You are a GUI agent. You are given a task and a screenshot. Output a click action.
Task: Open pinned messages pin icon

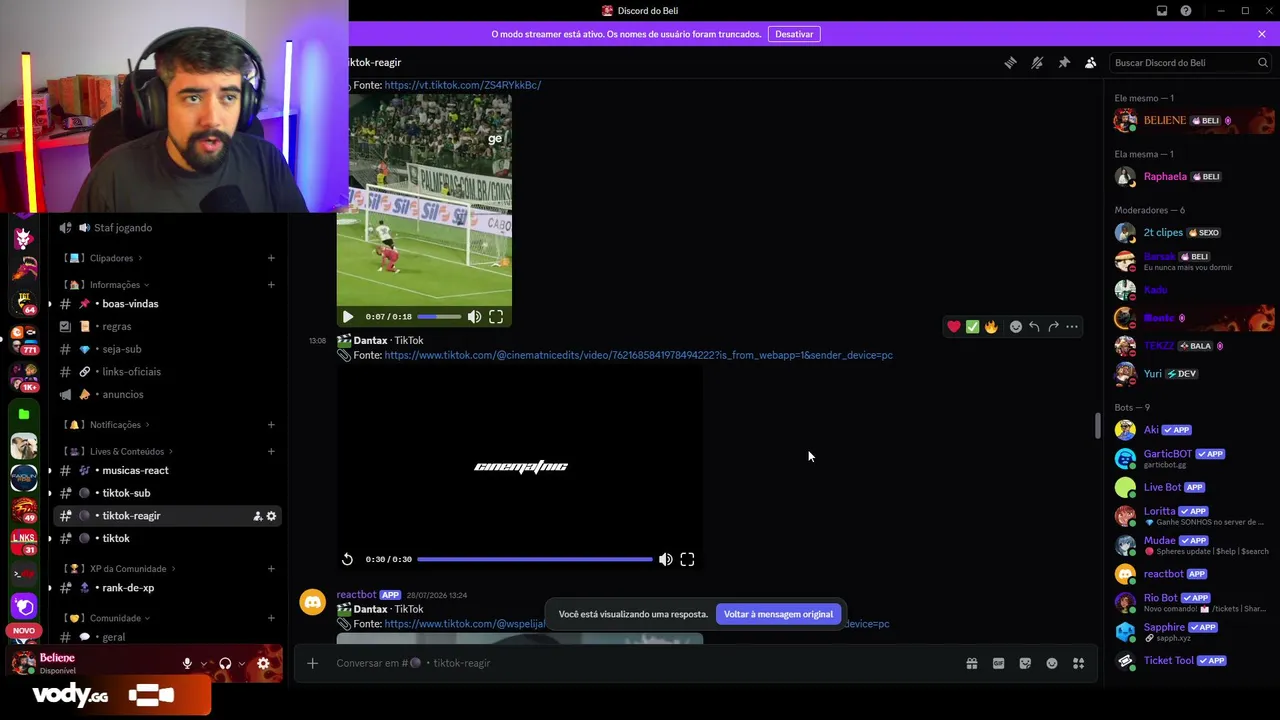(1064, 63)
